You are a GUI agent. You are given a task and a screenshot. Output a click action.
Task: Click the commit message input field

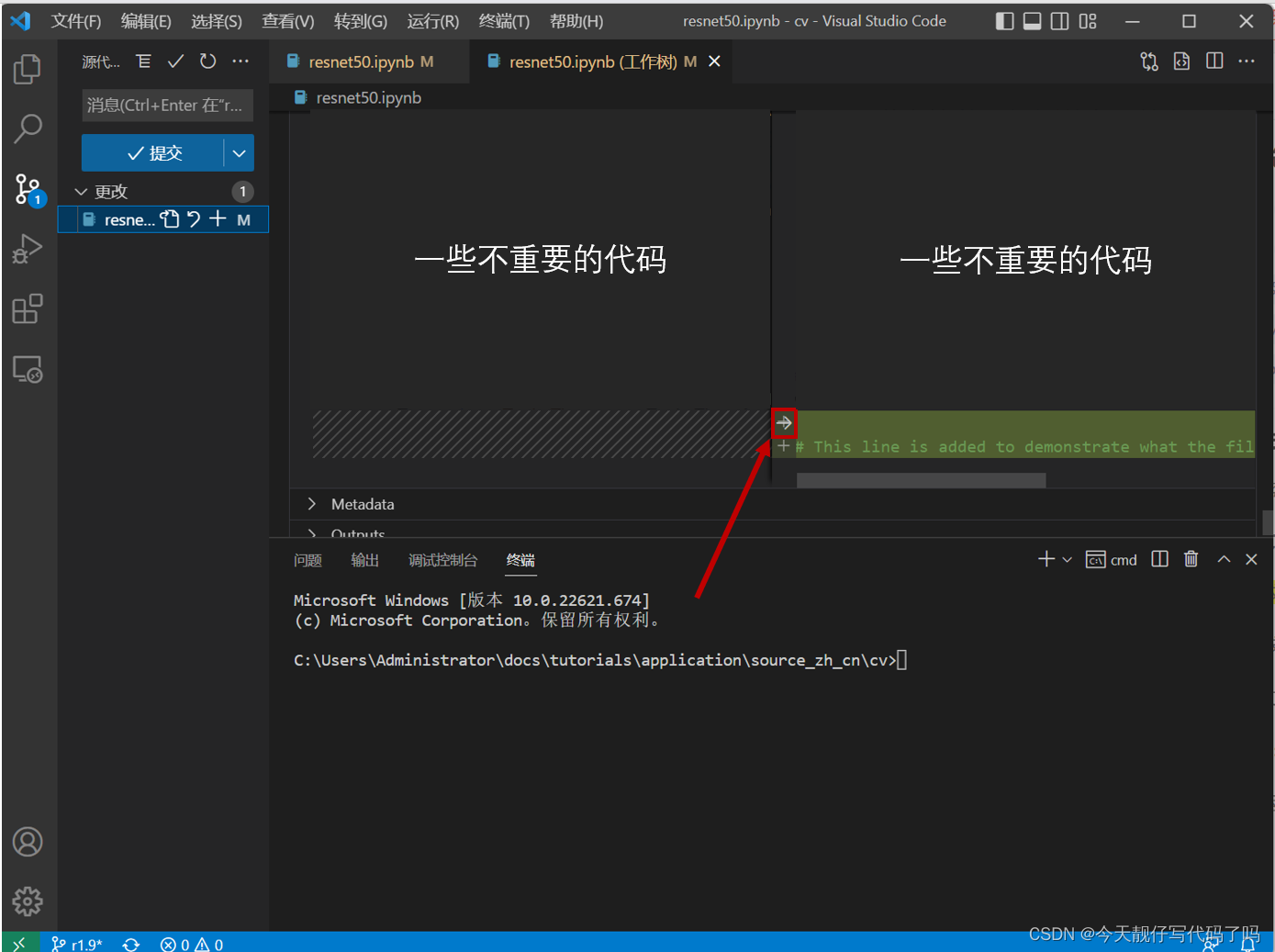168,106
